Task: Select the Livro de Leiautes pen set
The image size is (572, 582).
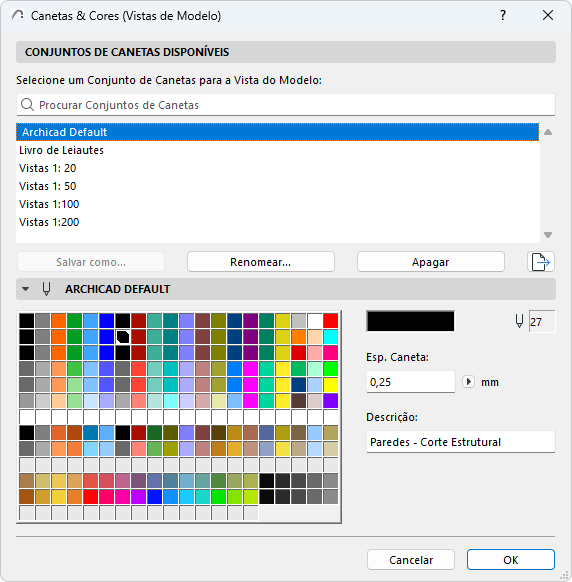Action: click(x=277, y=150)
